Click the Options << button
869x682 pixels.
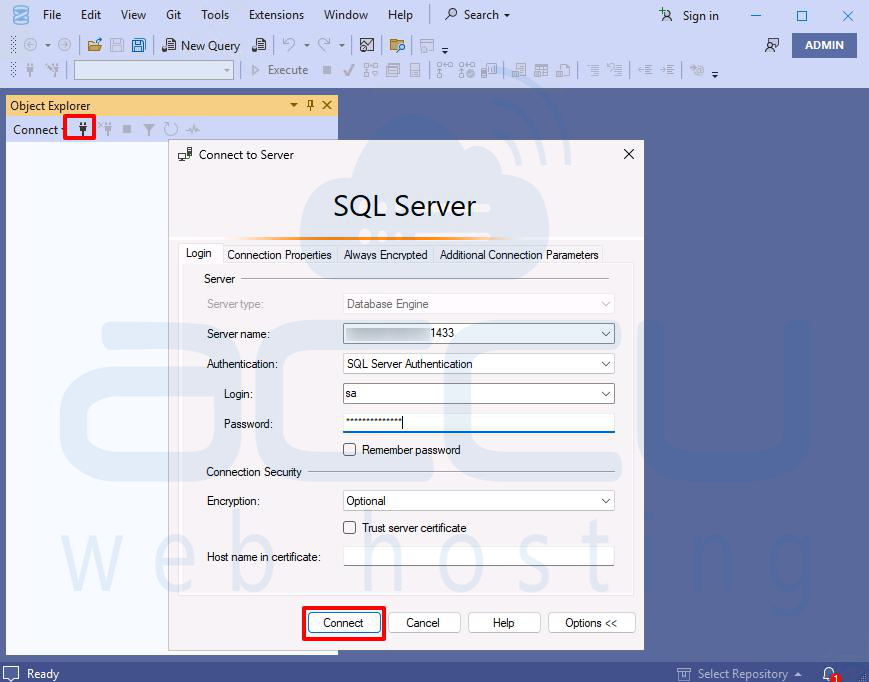click(x=591, y=622)
